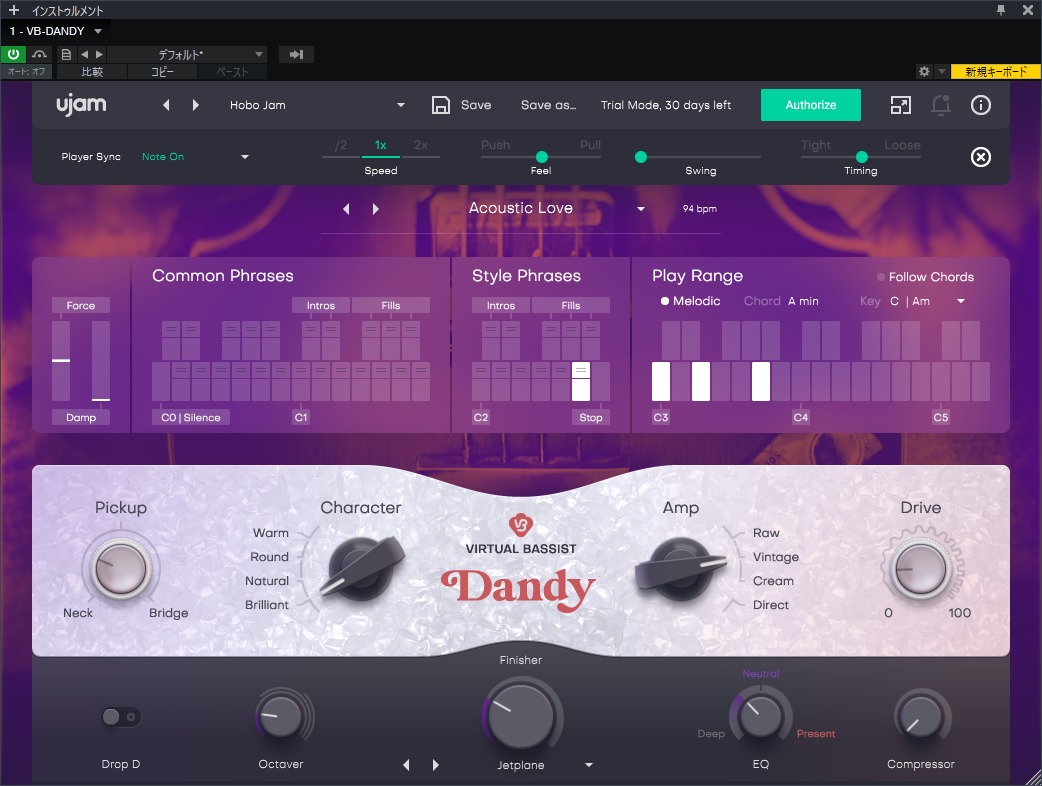
Task: Set Speed to half time /2
Action: click(x=341, y=145)
